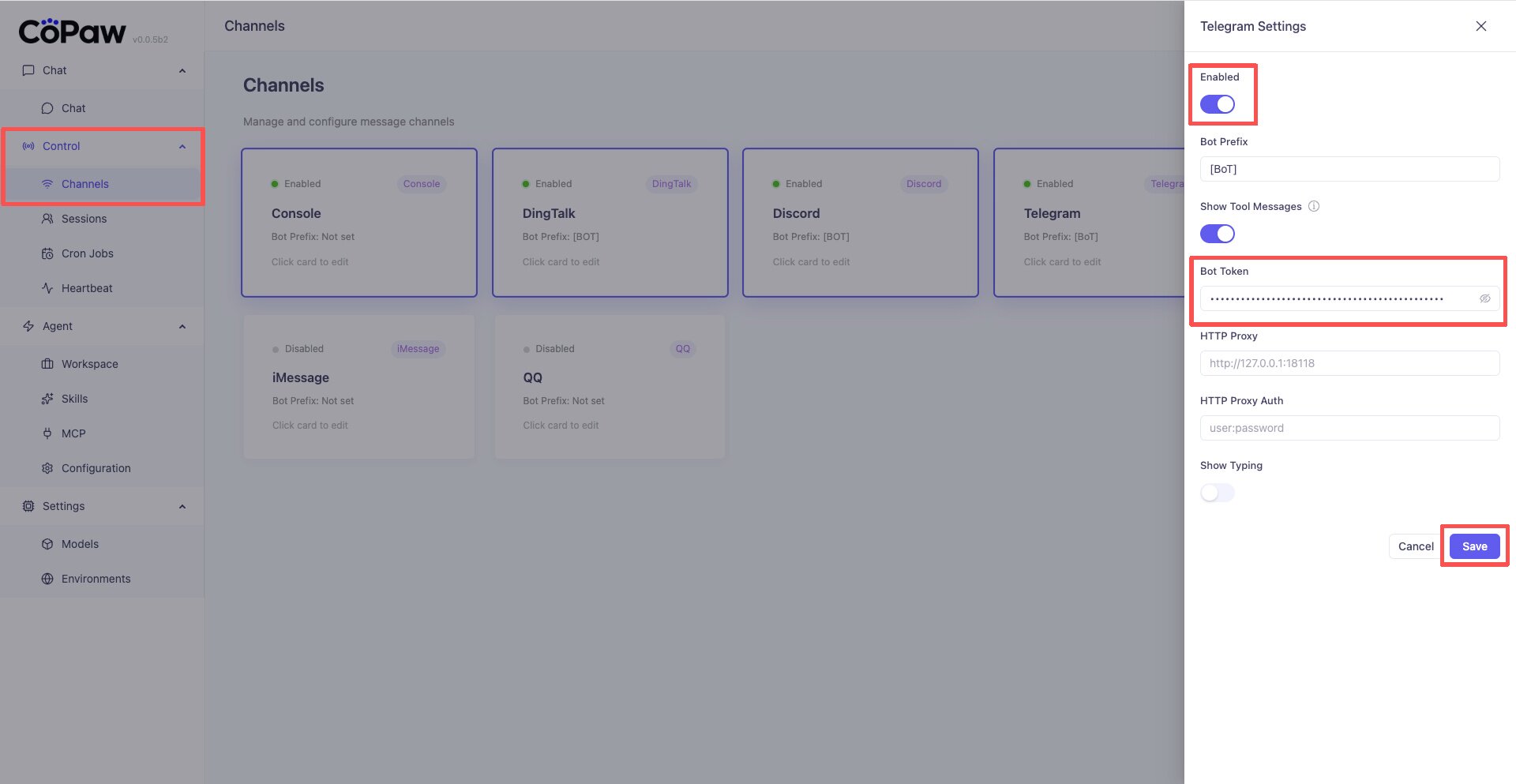This screenshot has height=784, width=1516.
Task: Click the Sessions people icon
Action: 47,219
